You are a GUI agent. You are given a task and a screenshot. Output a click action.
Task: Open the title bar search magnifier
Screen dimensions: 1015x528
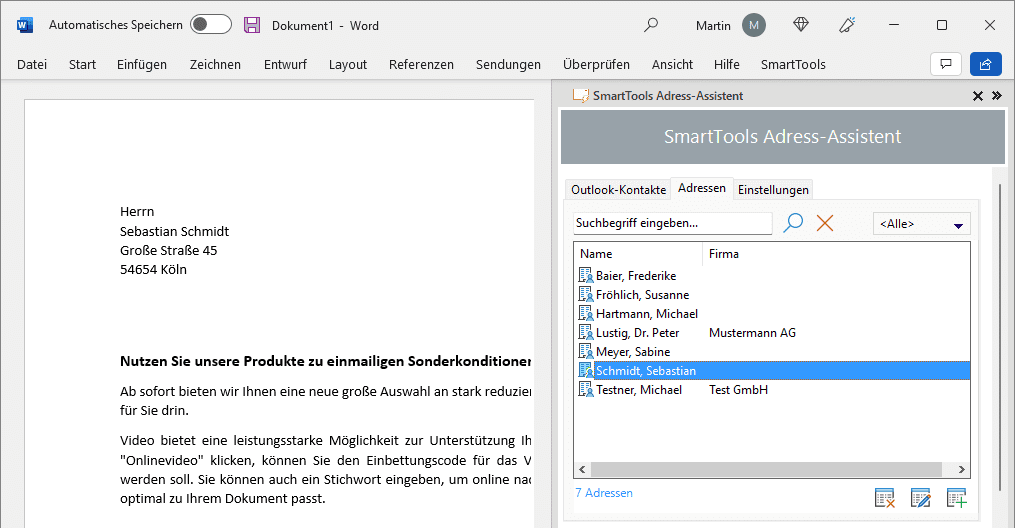click(x=651, y=25)
